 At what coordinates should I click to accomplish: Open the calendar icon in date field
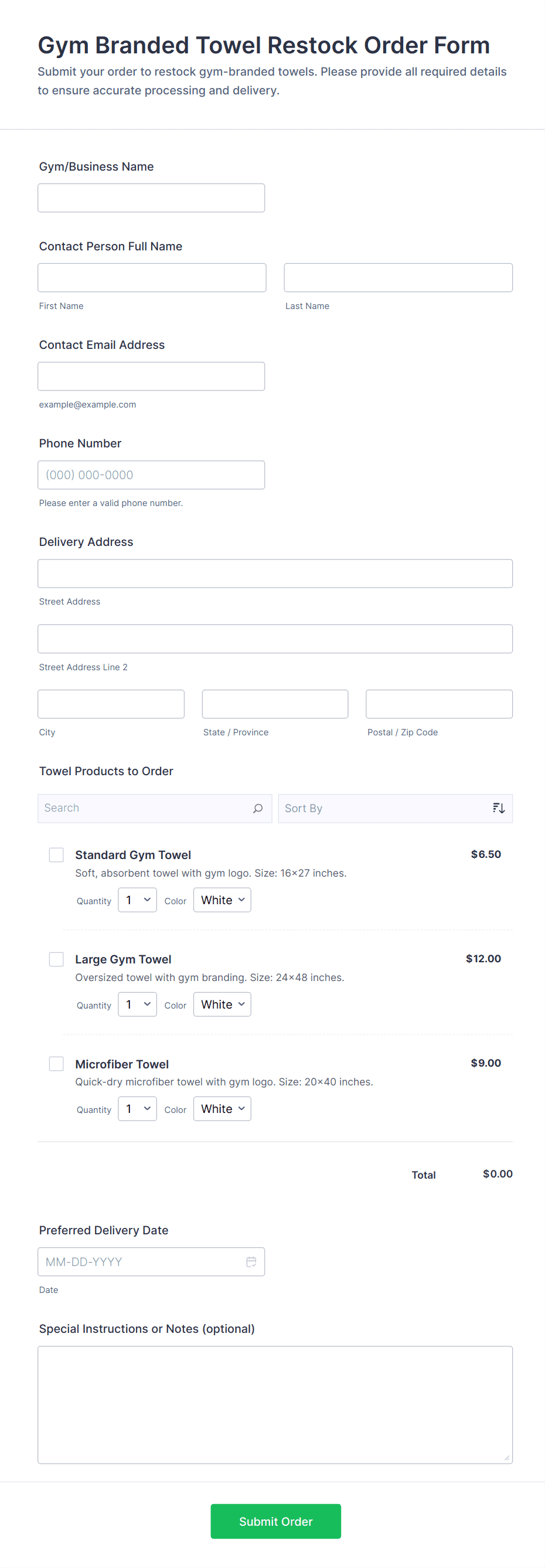pyautogui.click(x=251, y=1261)
